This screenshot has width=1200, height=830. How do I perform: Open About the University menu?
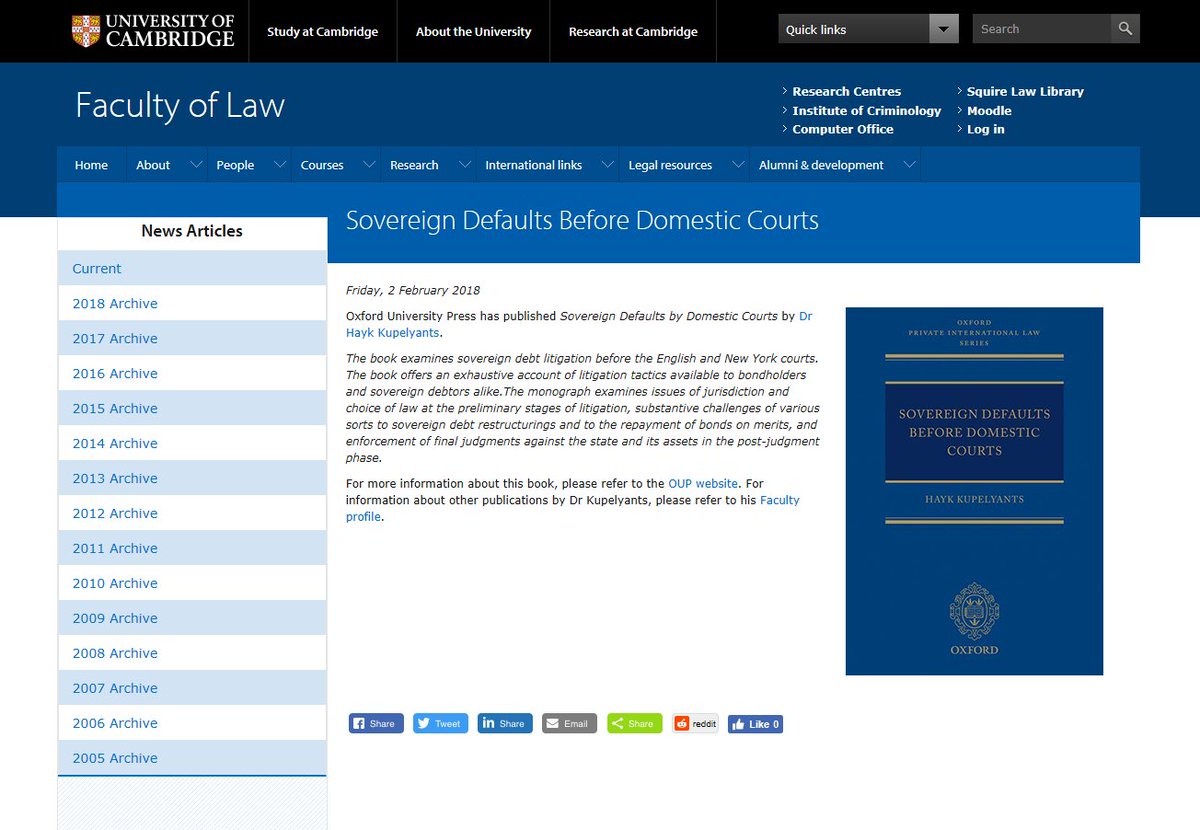click(473, 31)
